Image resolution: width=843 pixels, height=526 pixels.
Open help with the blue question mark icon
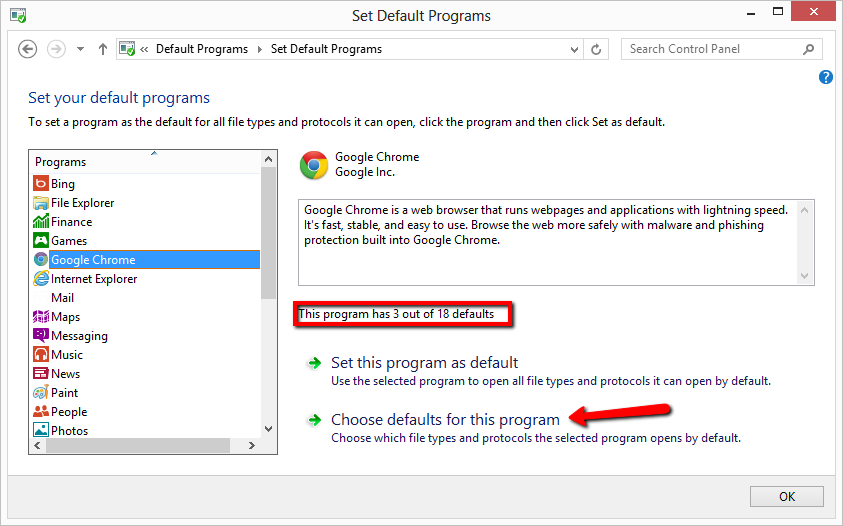coord(826,77)
